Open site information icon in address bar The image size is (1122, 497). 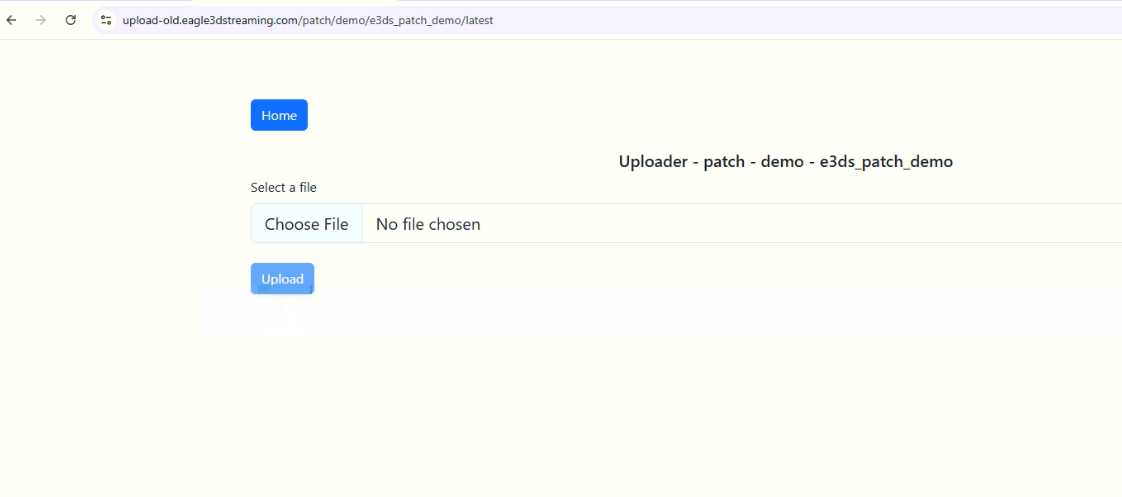(x=106, y=20)
